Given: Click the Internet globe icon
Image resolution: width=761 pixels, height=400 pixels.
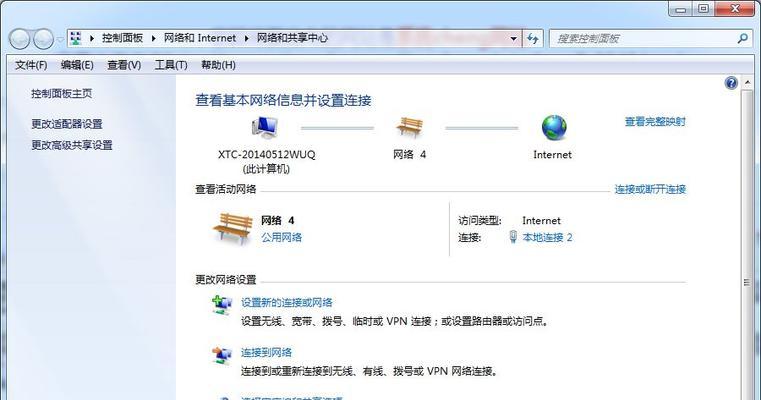Looking at the screenshot, I should click(554, 128).
